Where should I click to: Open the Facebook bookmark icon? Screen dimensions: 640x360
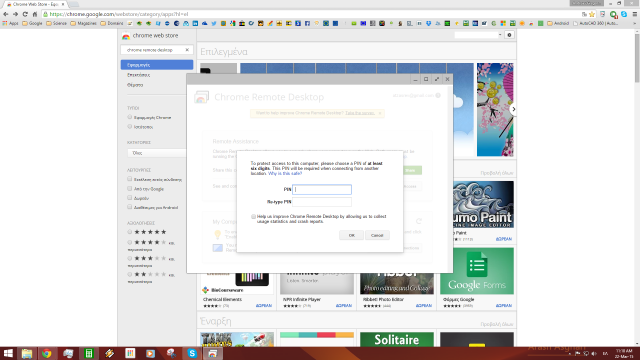(307, 23)
